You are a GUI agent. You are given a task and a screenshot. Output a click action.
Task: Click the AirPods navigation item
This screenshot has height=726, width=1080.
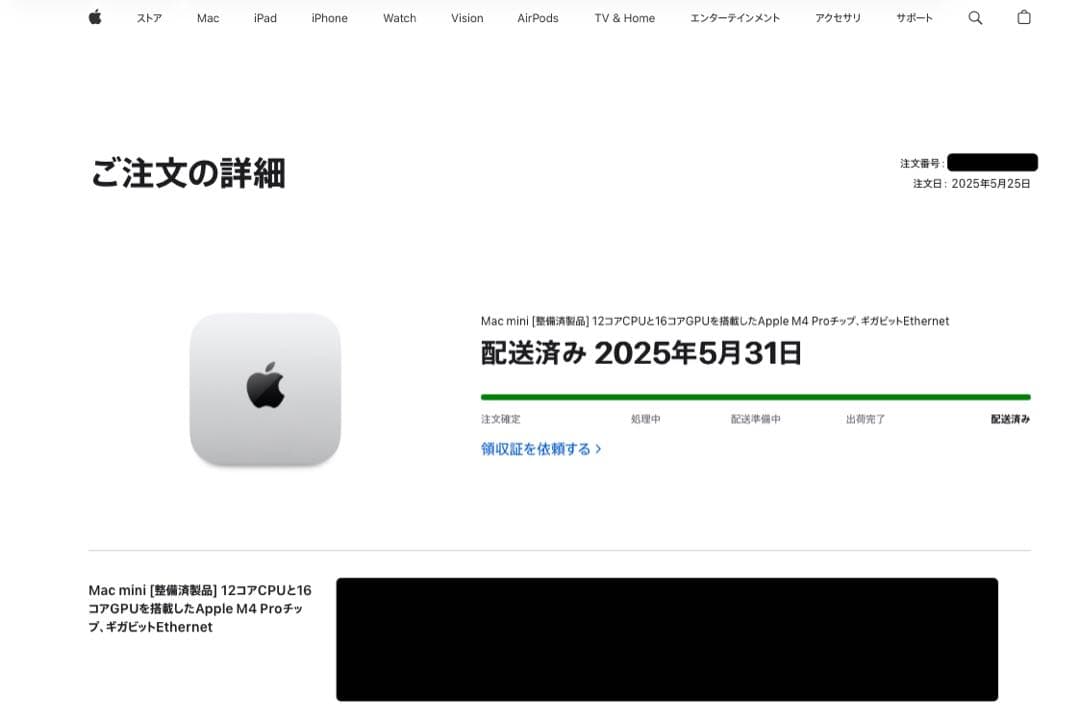pos(537,17)
